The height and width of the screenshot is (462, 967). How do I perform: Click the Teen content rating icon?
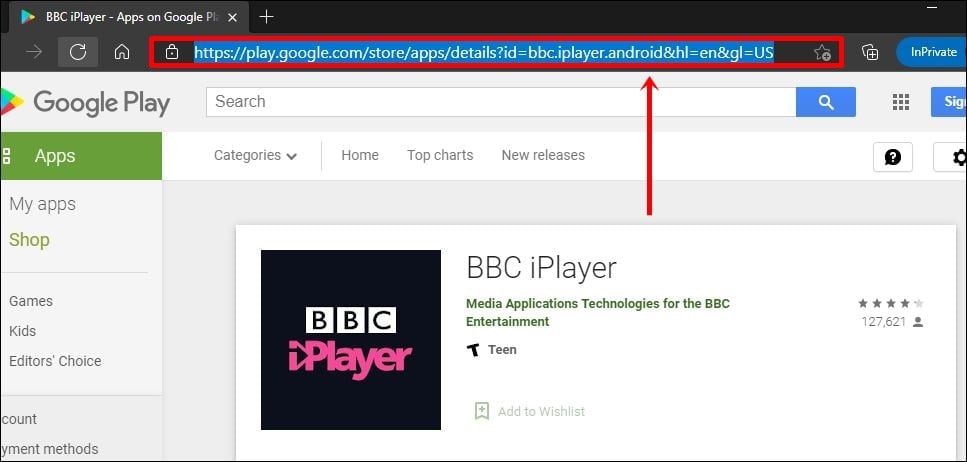point(473,350)
